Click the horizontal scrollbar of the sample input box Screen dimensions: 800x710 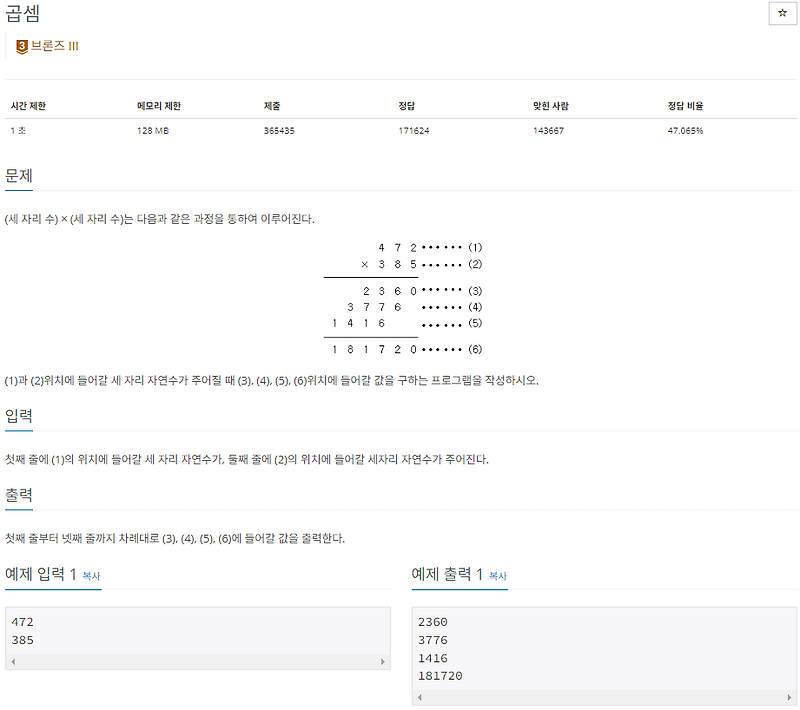point(197,661)
